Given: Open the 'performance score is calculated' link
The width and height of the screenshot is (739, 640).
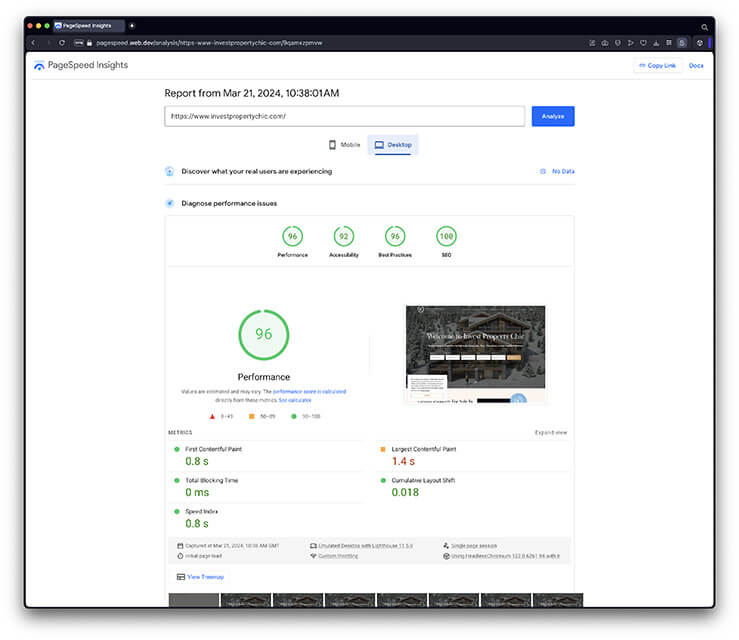Looking at the screenshot, I should click(309, 392).
